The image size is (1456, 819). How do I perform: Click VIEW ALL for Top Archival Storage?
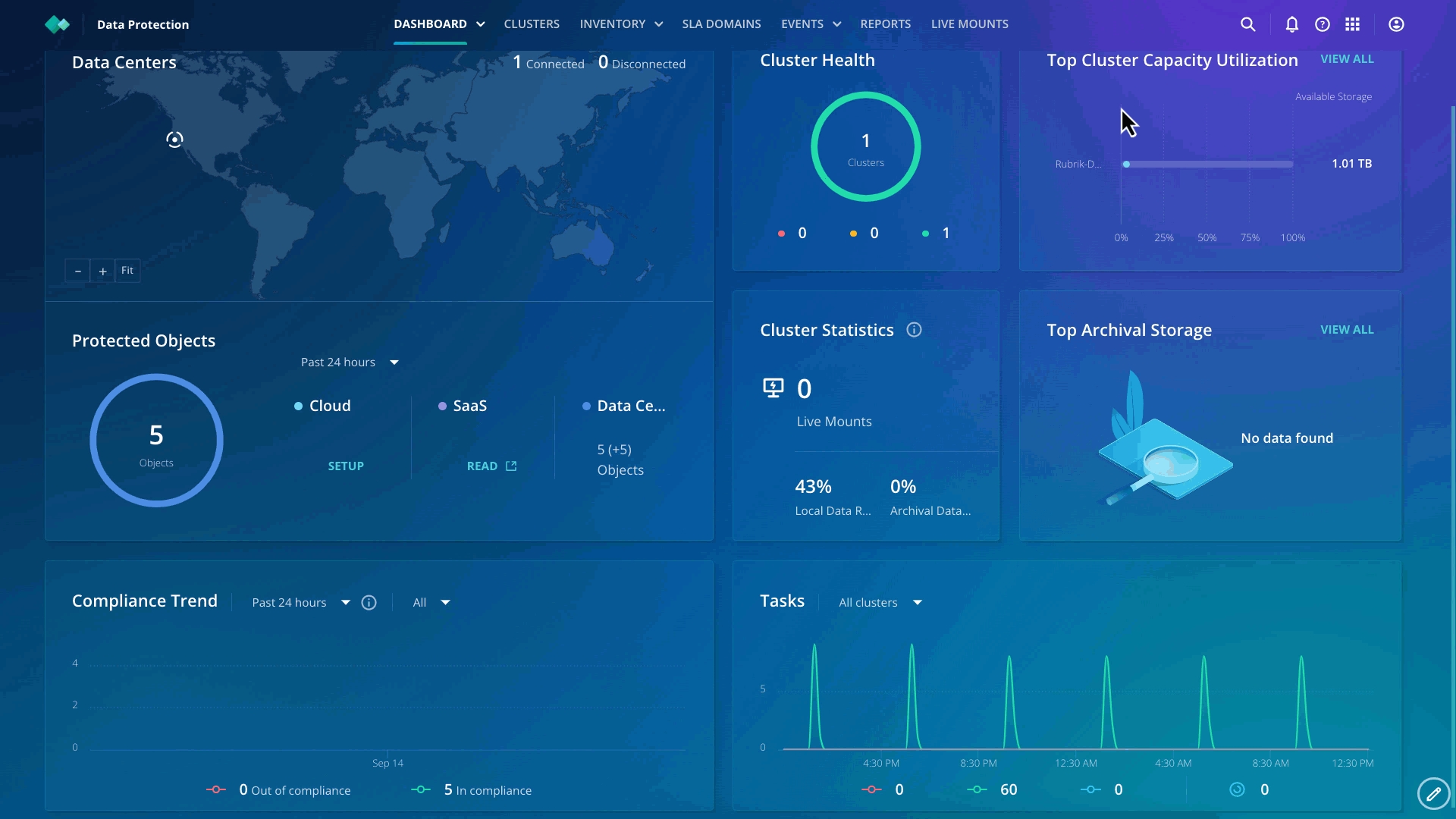(x=1347, y=330)
